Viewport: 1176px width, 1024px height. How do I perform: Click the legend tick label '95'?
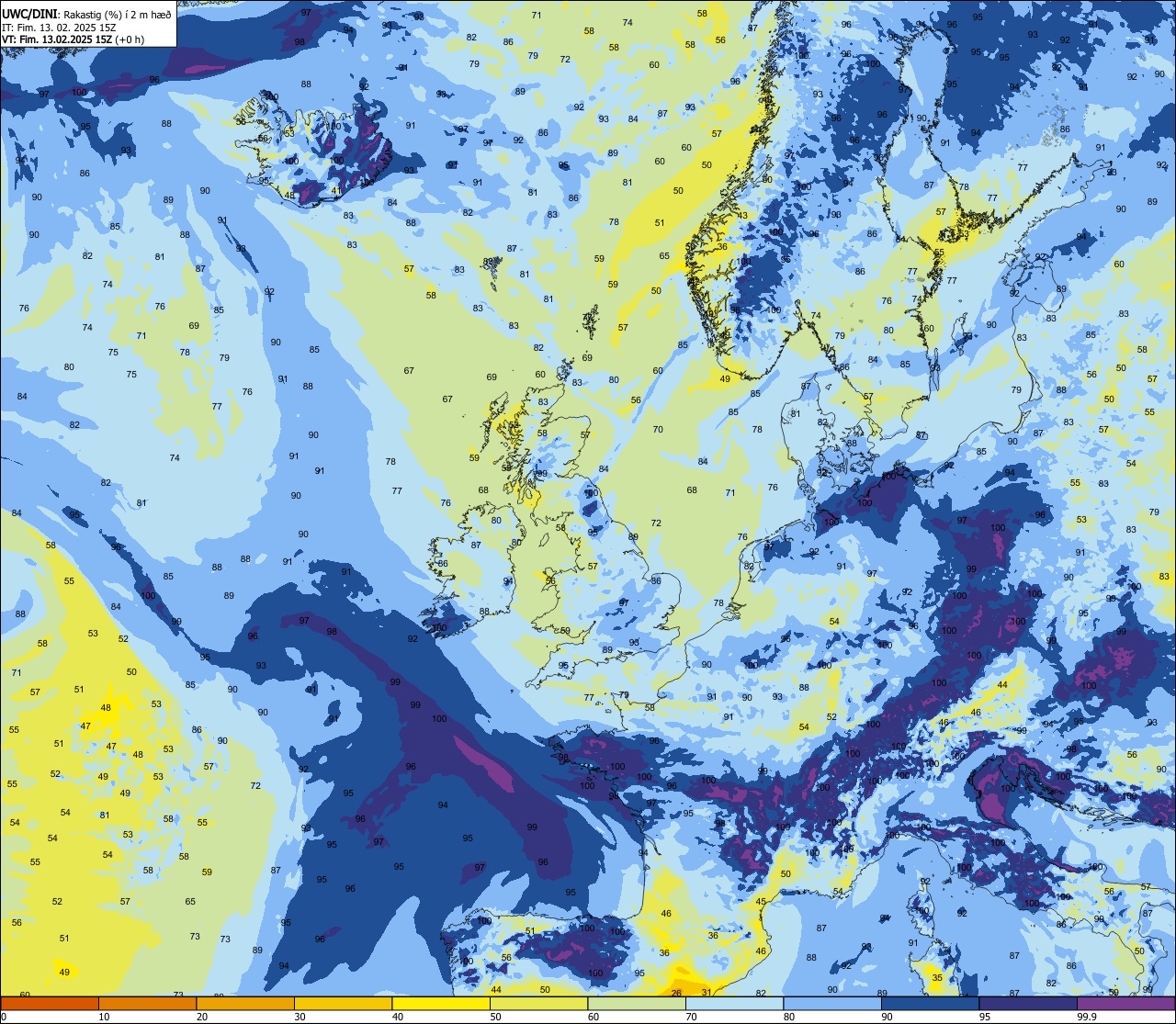click(985, 1016)
